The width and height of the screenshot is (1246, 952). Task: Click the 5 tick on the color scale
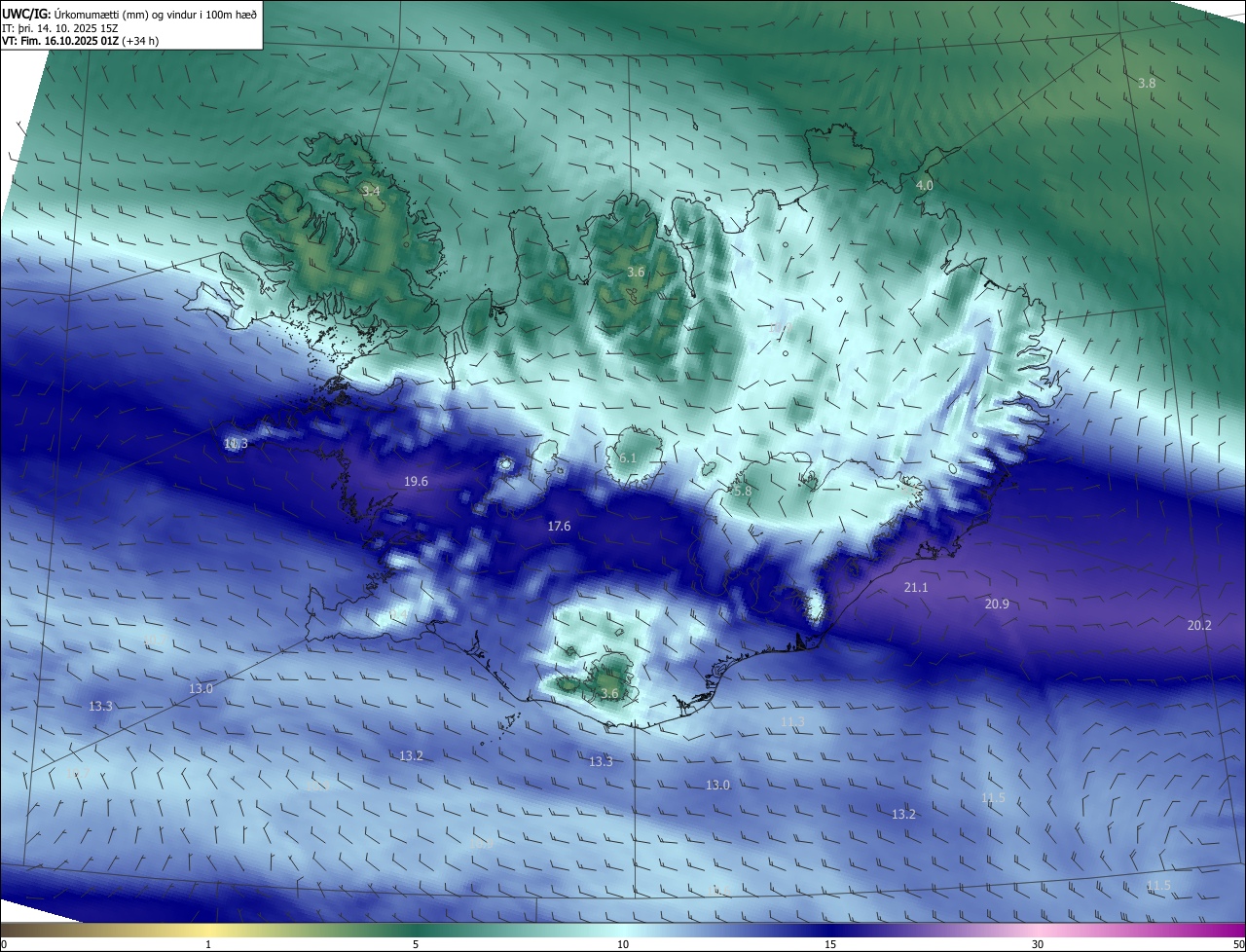pyautogui.click(x=416, y=945)
